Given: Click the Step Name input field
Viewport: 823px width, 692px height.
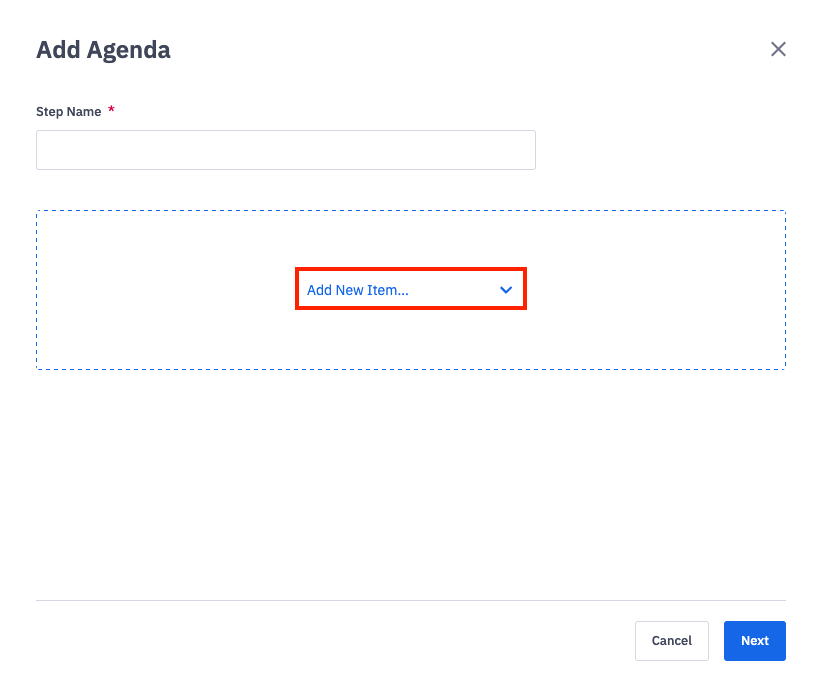Looking at the screenshot, I should pyautogui.click(x=285, y=150).
